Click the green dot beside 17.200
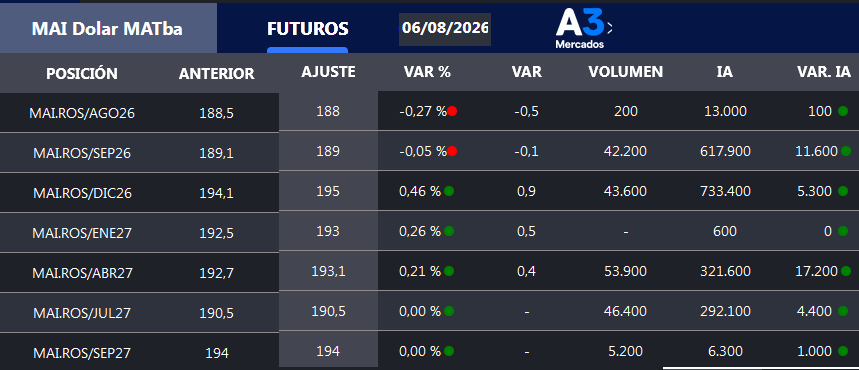 coord(846,271)
